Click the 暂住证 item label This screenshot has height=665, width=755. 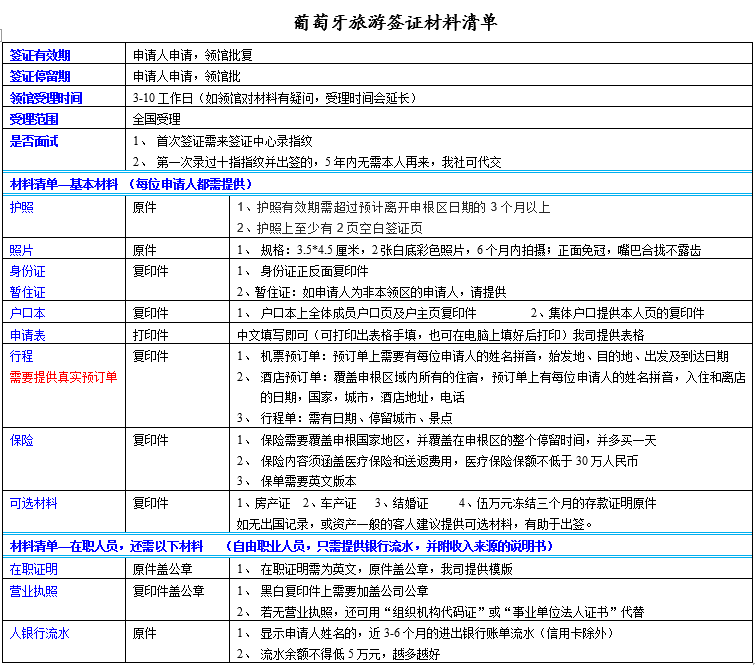pyautogui.click(x=27, y=292)
